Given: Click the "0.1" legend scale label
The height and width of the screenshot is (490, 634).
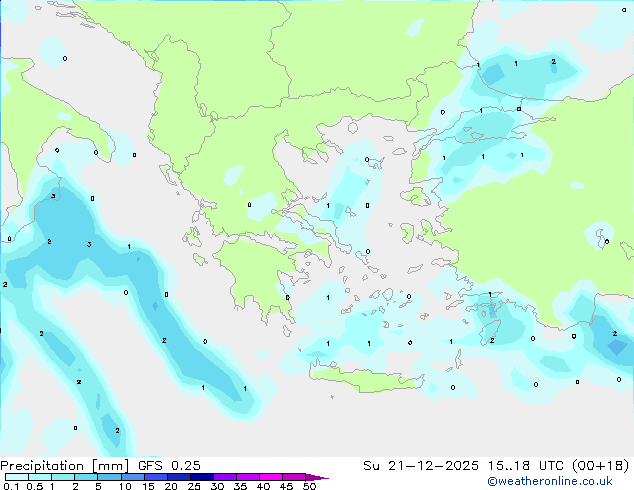Looking at the screenshot, I should coord(11,486).
